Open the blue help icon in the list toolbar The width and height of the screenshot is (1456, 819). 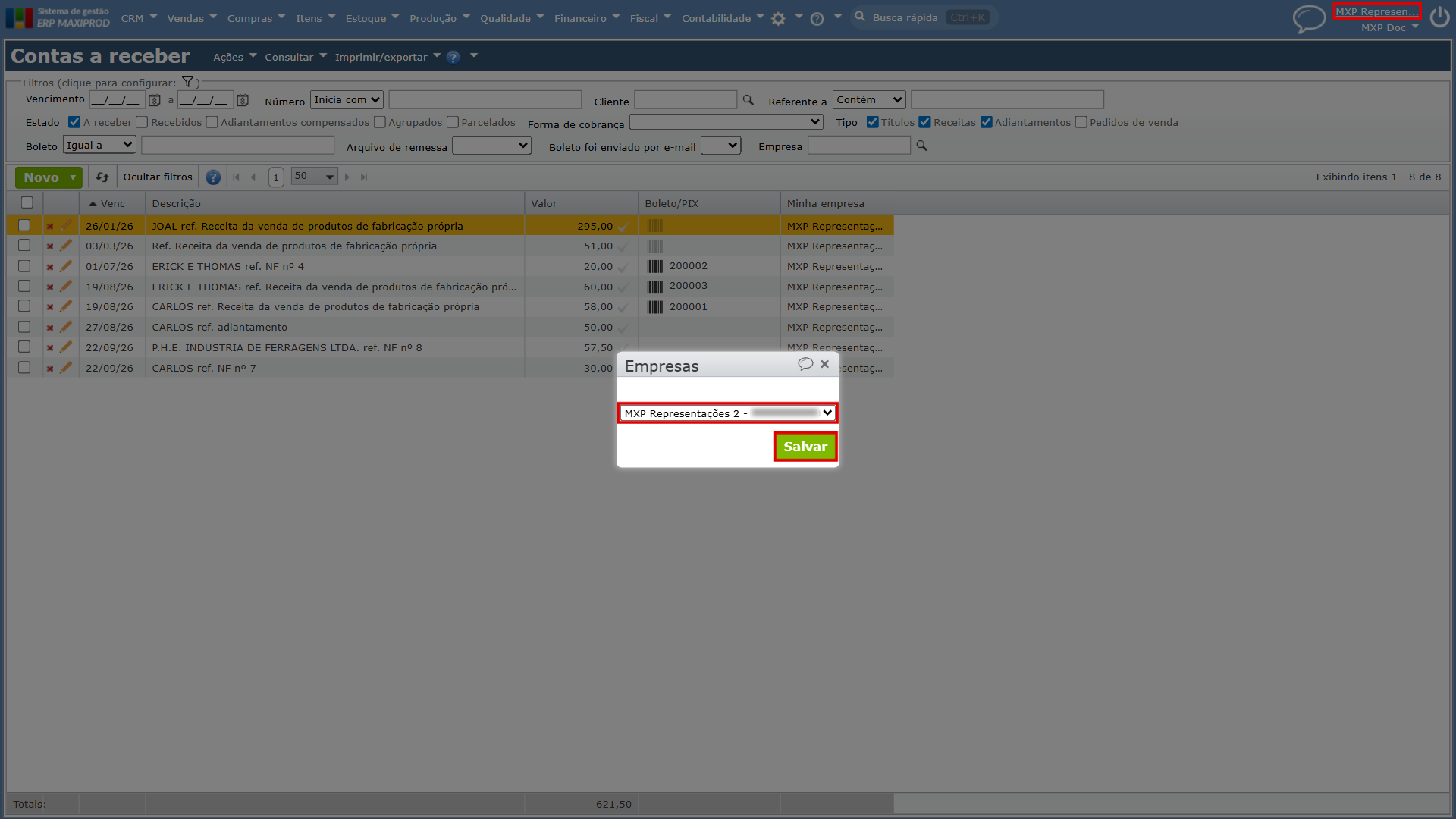[x=213, y=177]
